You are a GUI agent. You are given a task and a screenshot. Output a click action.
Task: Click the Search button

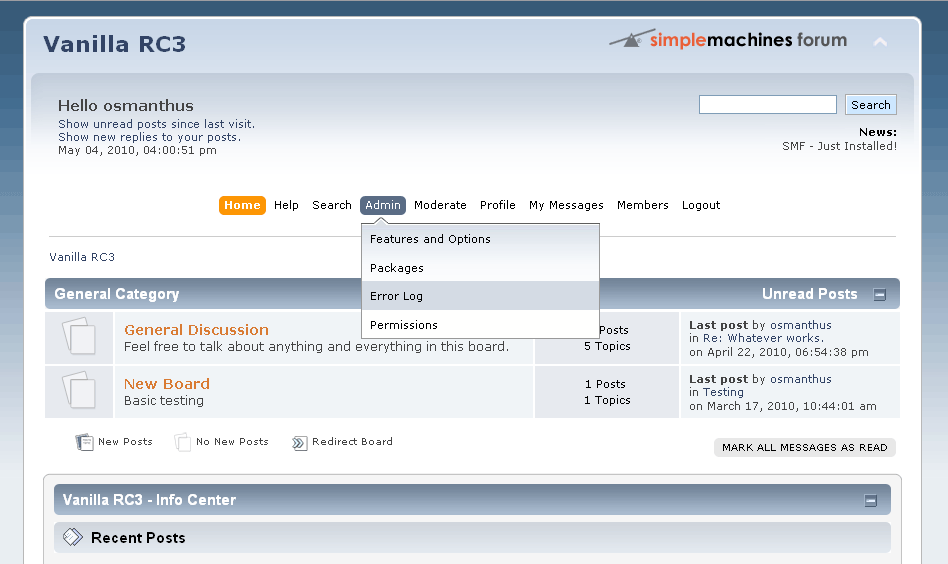[x=871, y=105]
